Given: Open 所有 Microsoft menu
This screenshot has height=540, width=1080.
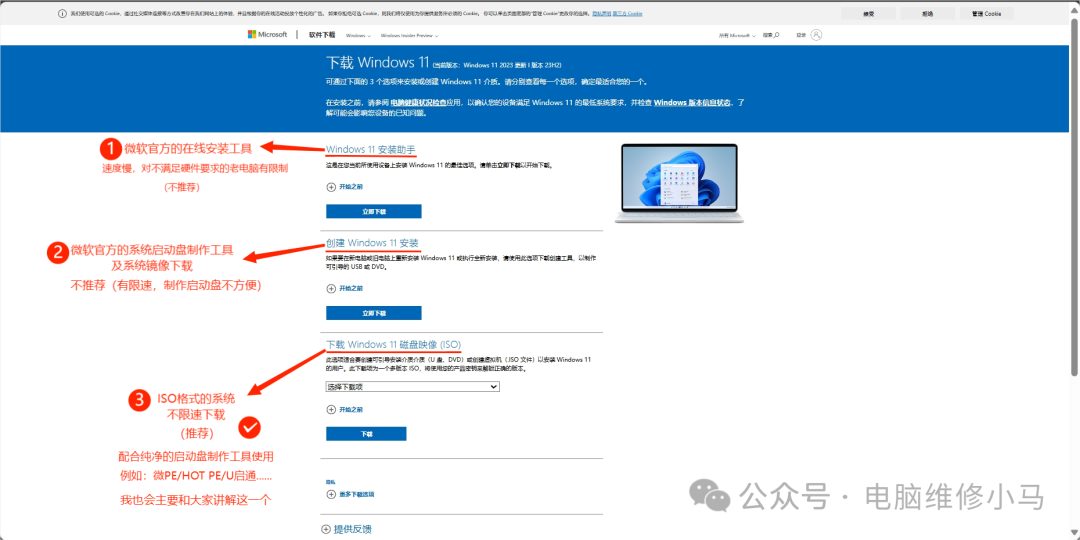Looking at the screenshot, I should 736,35.
